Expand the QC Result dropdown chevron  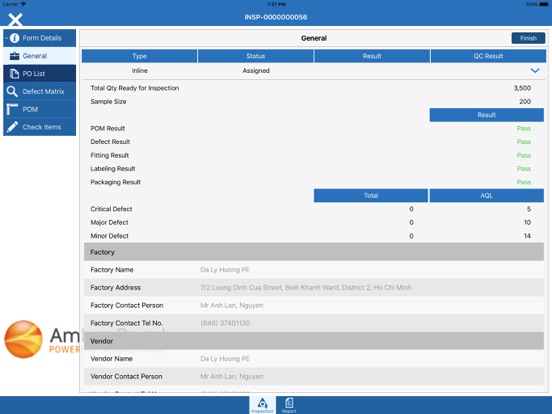coord(535,71)
